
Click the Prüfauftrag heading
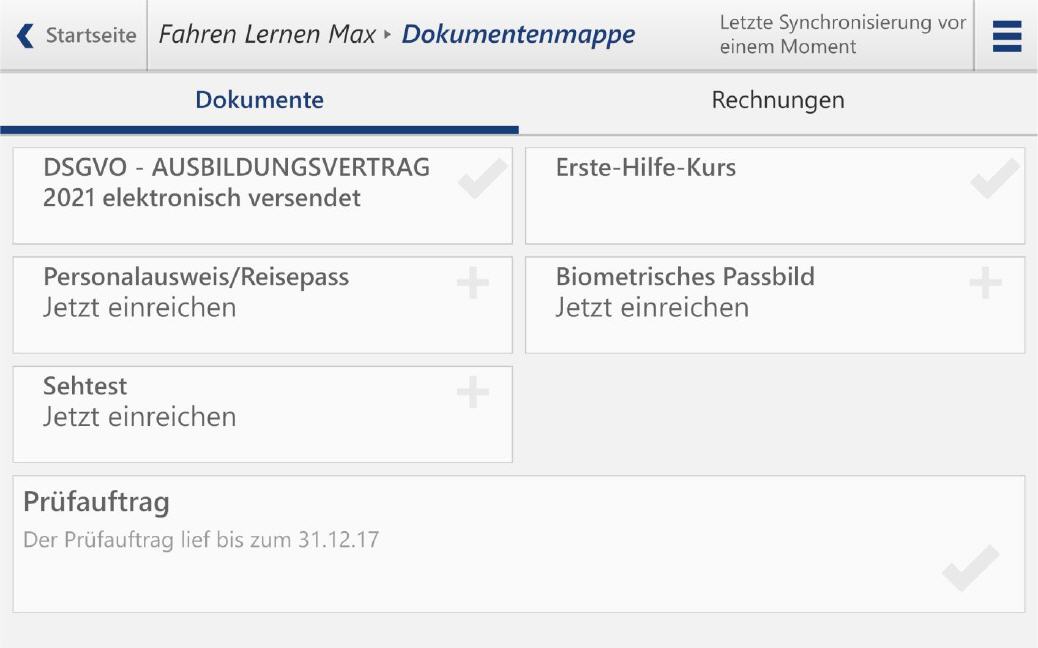[97, 502]
